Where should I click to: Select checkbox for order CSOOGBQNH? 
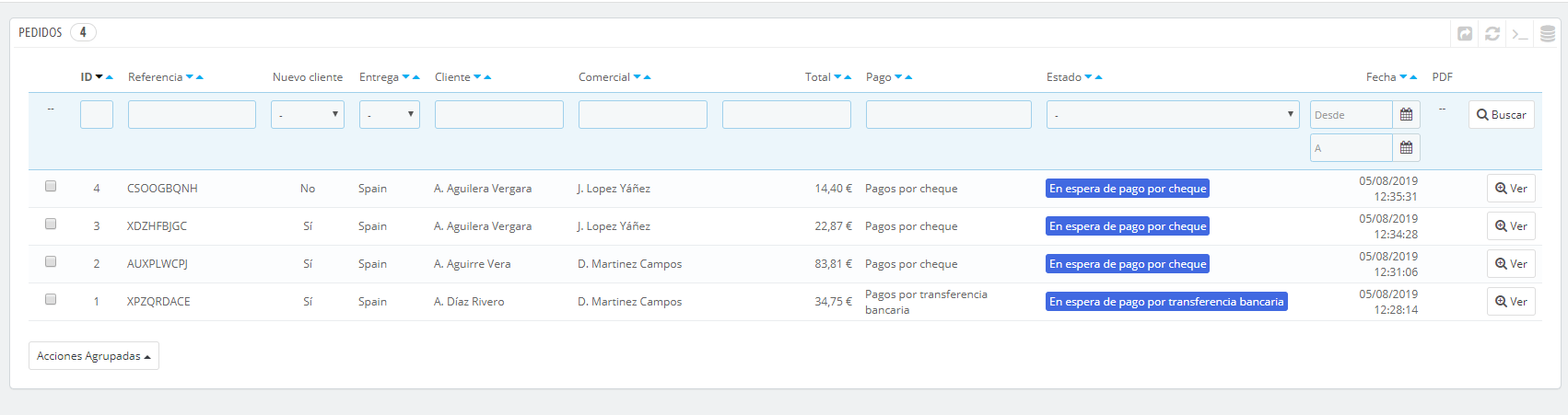pos(51,186)
